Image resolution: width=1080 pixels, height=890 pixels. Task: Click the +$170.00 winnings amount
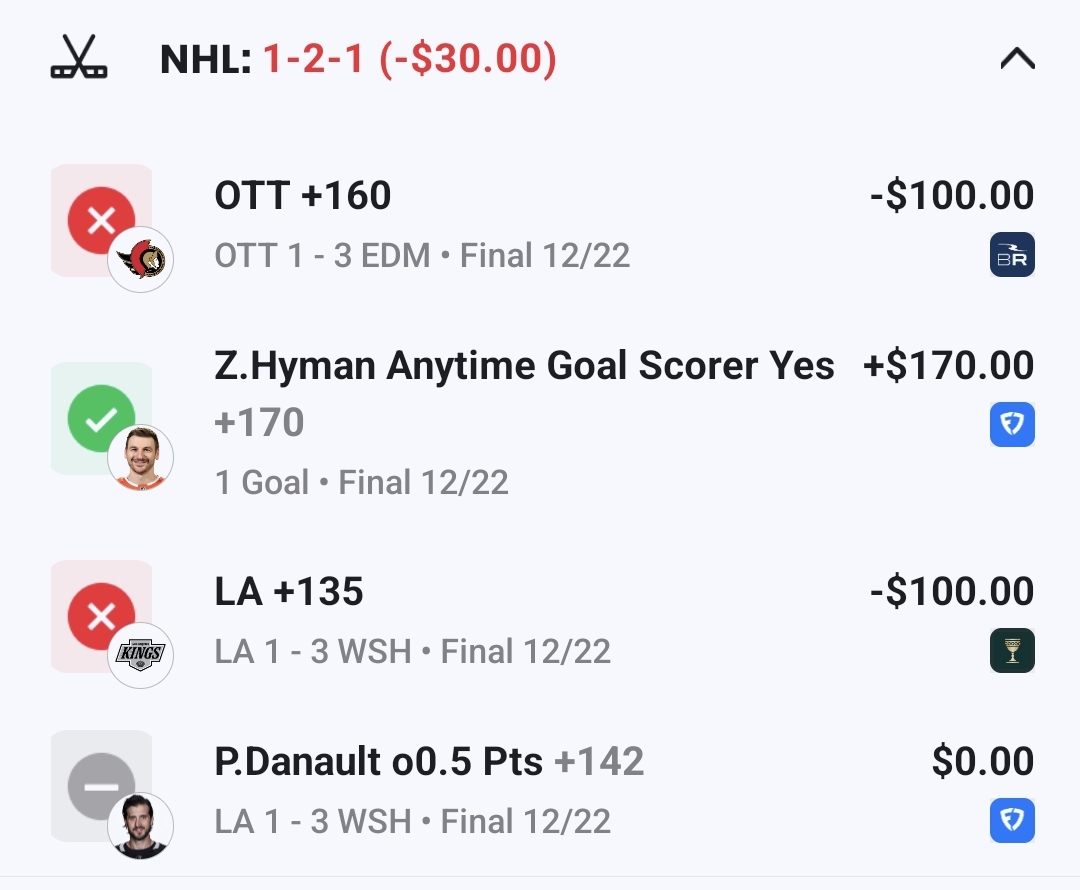tap(948, 366)
